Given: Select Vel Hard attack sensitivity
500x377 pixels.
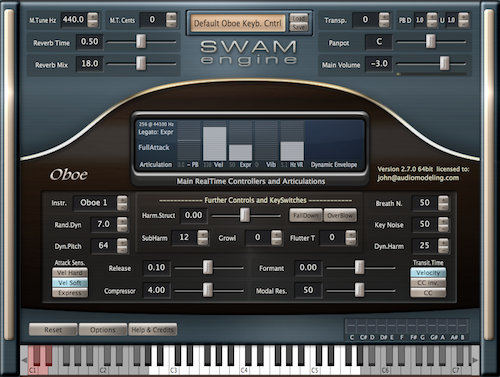Looking at the screenshot, I should pyautogui.click(x=70, y=273).
